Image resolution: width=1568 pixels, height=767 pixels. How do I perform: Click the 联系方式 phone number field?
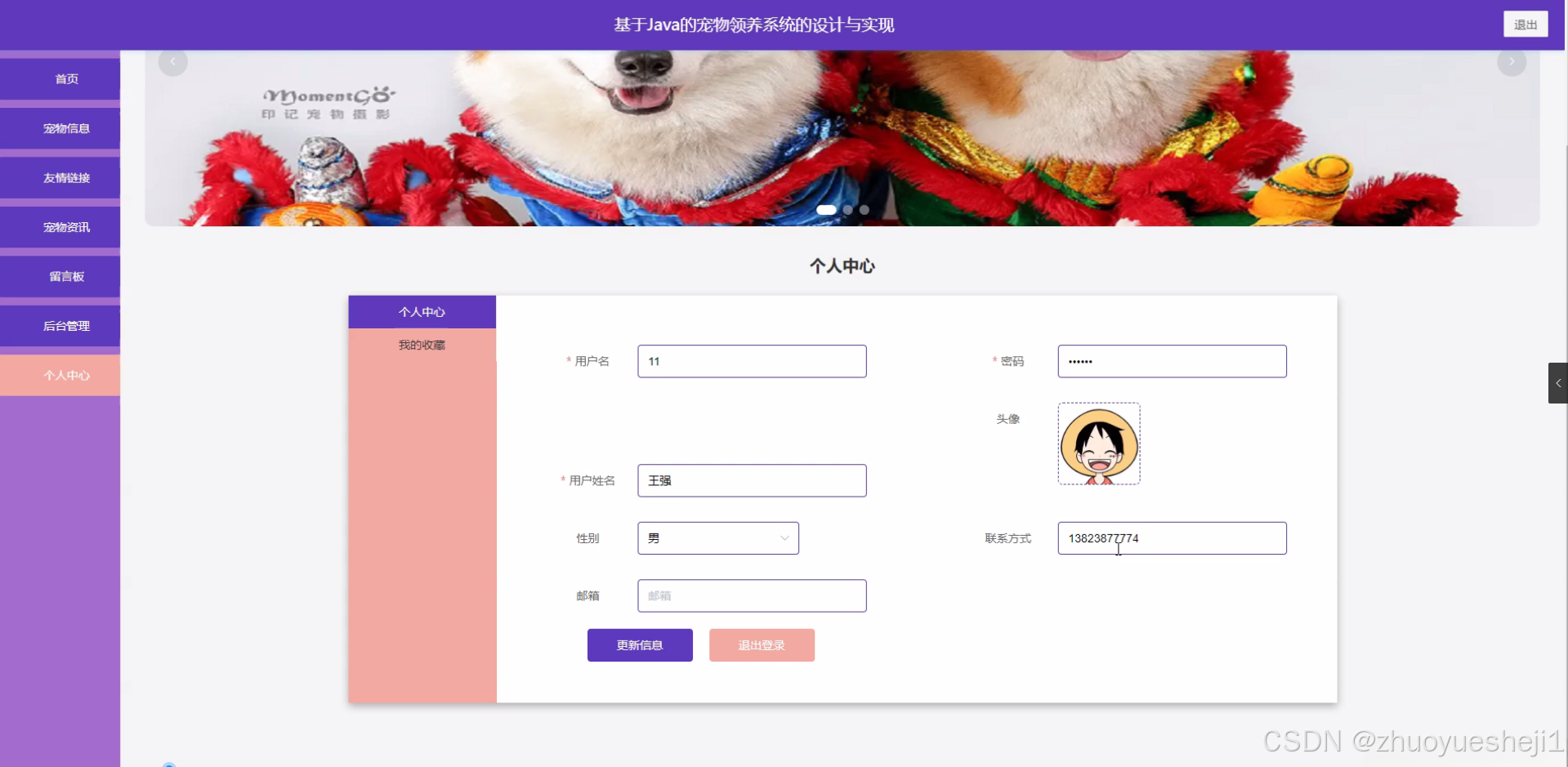1171,537
